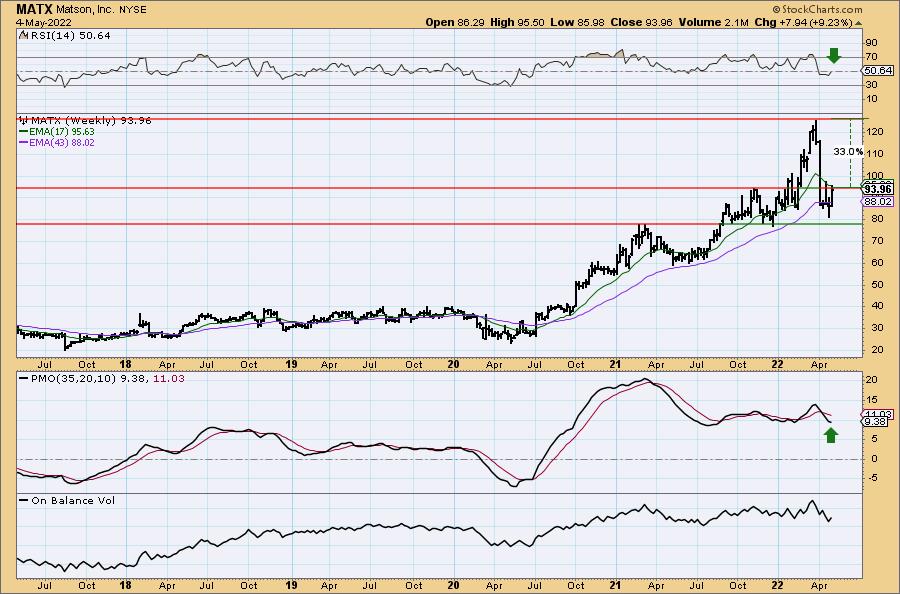Click the purple EMA(43) legend line marker

coord(24,143)
